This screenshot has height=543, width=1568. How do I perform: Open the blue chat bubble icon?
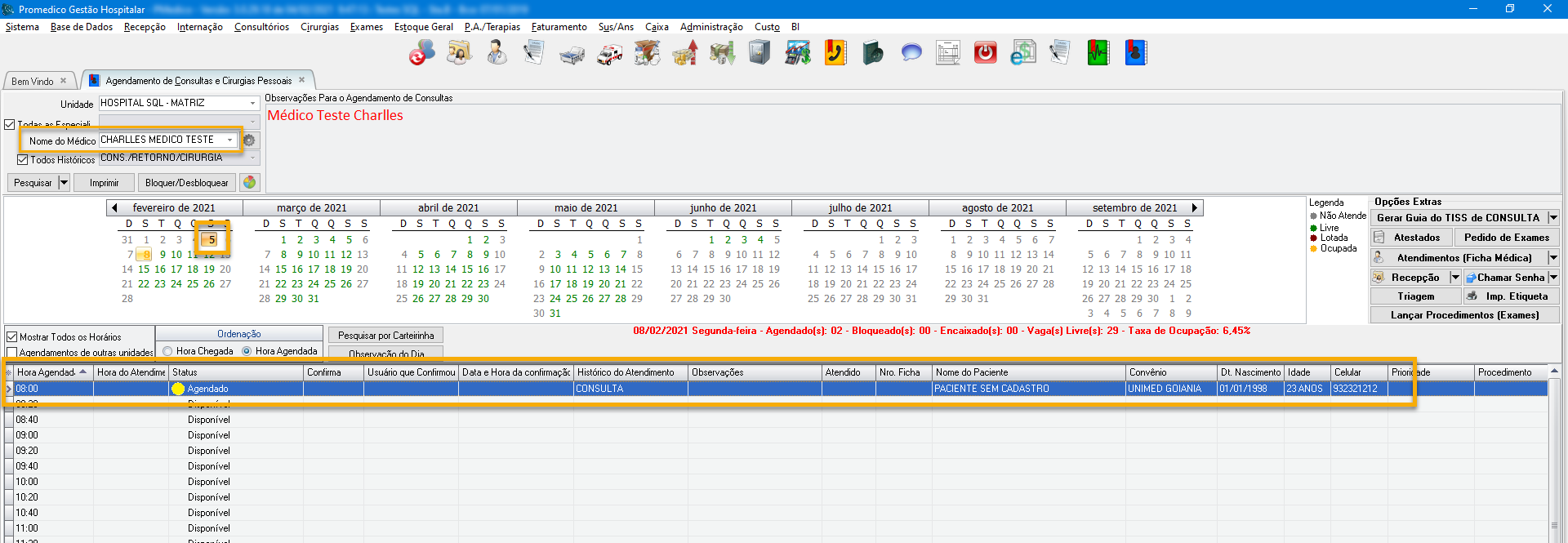click(x=911, y=54)
